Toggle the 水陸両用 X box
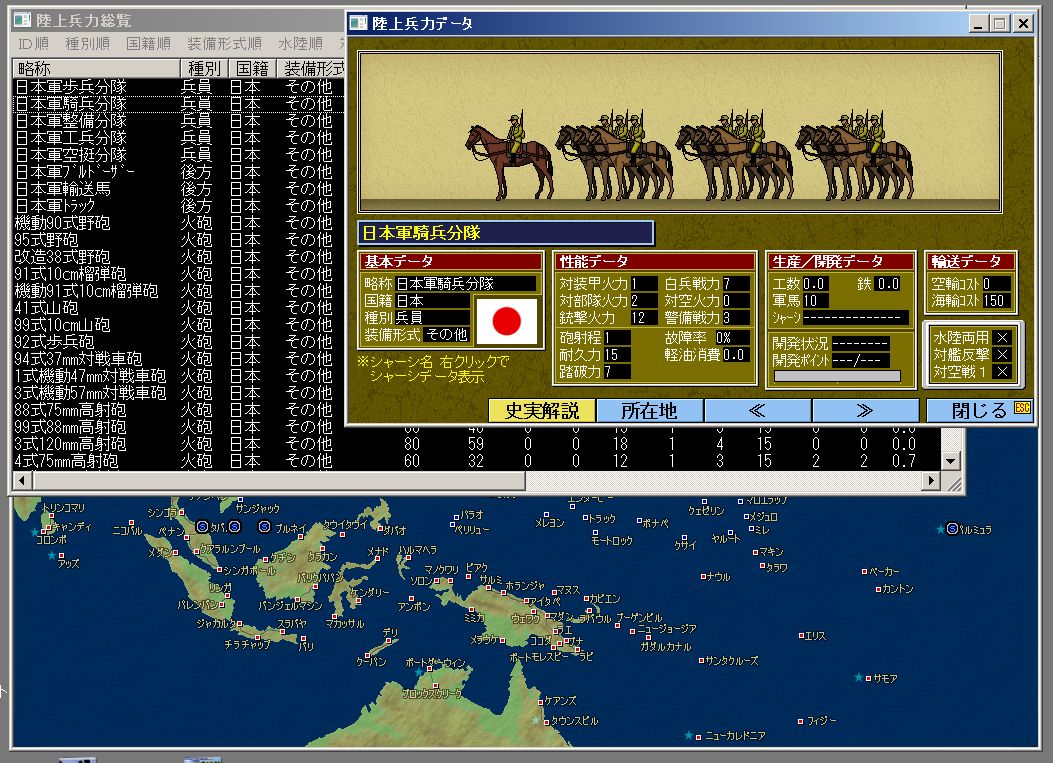Screen dimensions: 1053x763 [x=1002, y=338]
